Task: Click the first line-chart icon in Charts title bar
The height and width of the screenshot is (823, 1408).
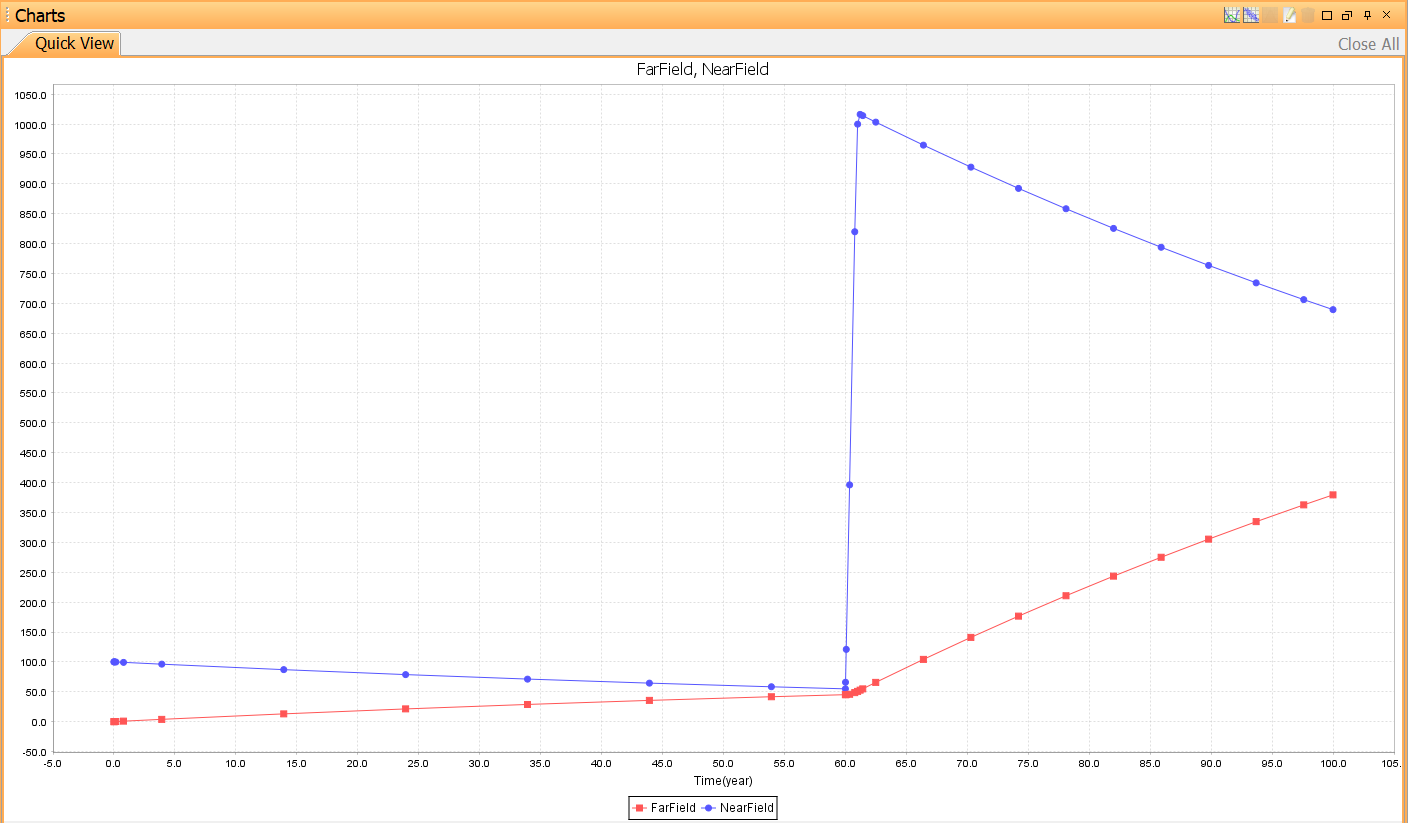Action: click(x=1232, y=15)
